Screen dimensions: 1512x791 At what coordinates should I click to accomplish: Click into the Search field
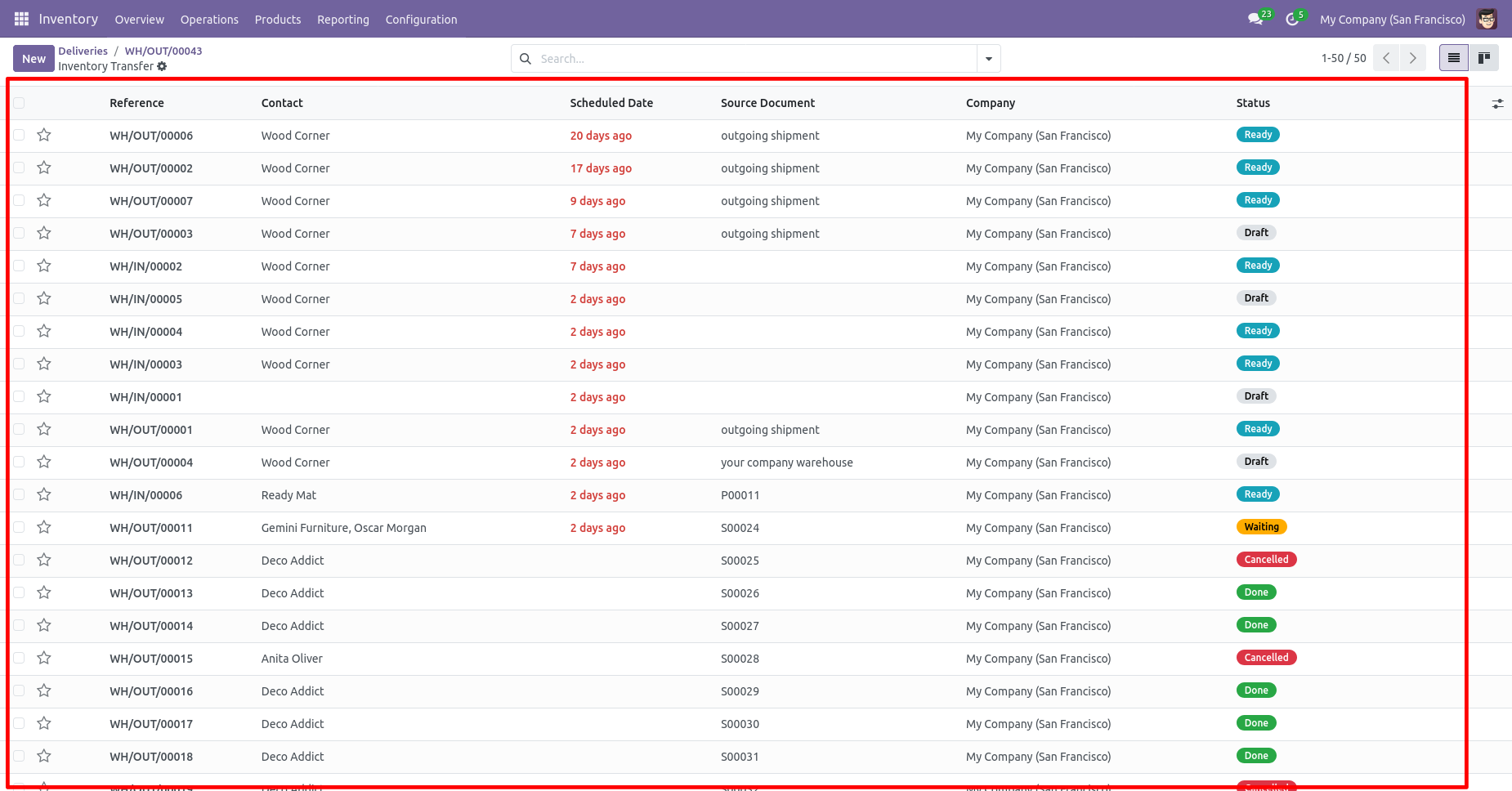click(756, 59)
